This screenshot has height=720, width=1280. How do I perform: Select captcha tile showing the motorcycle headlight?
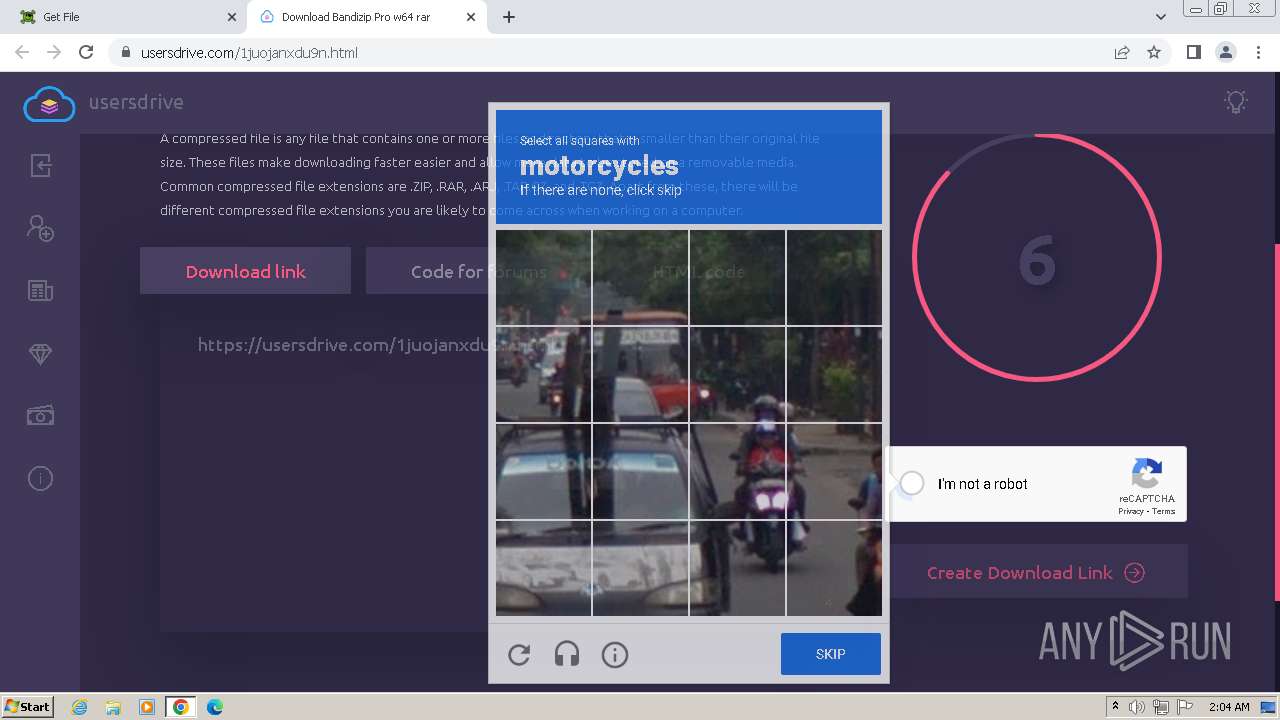[737, 472]
